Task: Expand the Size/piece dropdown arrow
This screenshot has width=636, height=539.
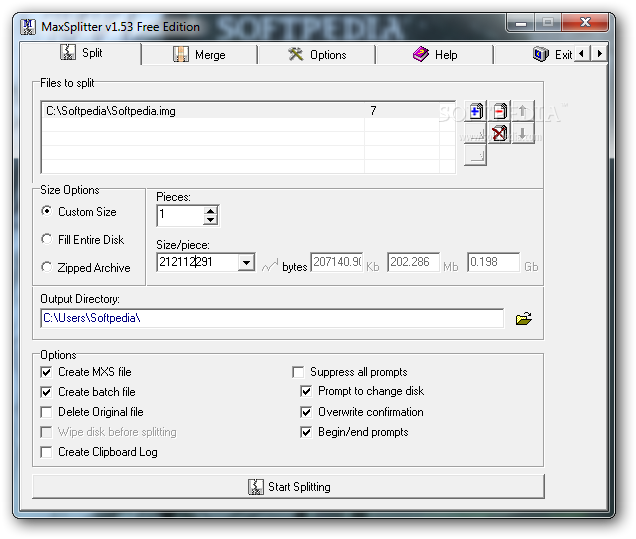Action: click(246, 262)
